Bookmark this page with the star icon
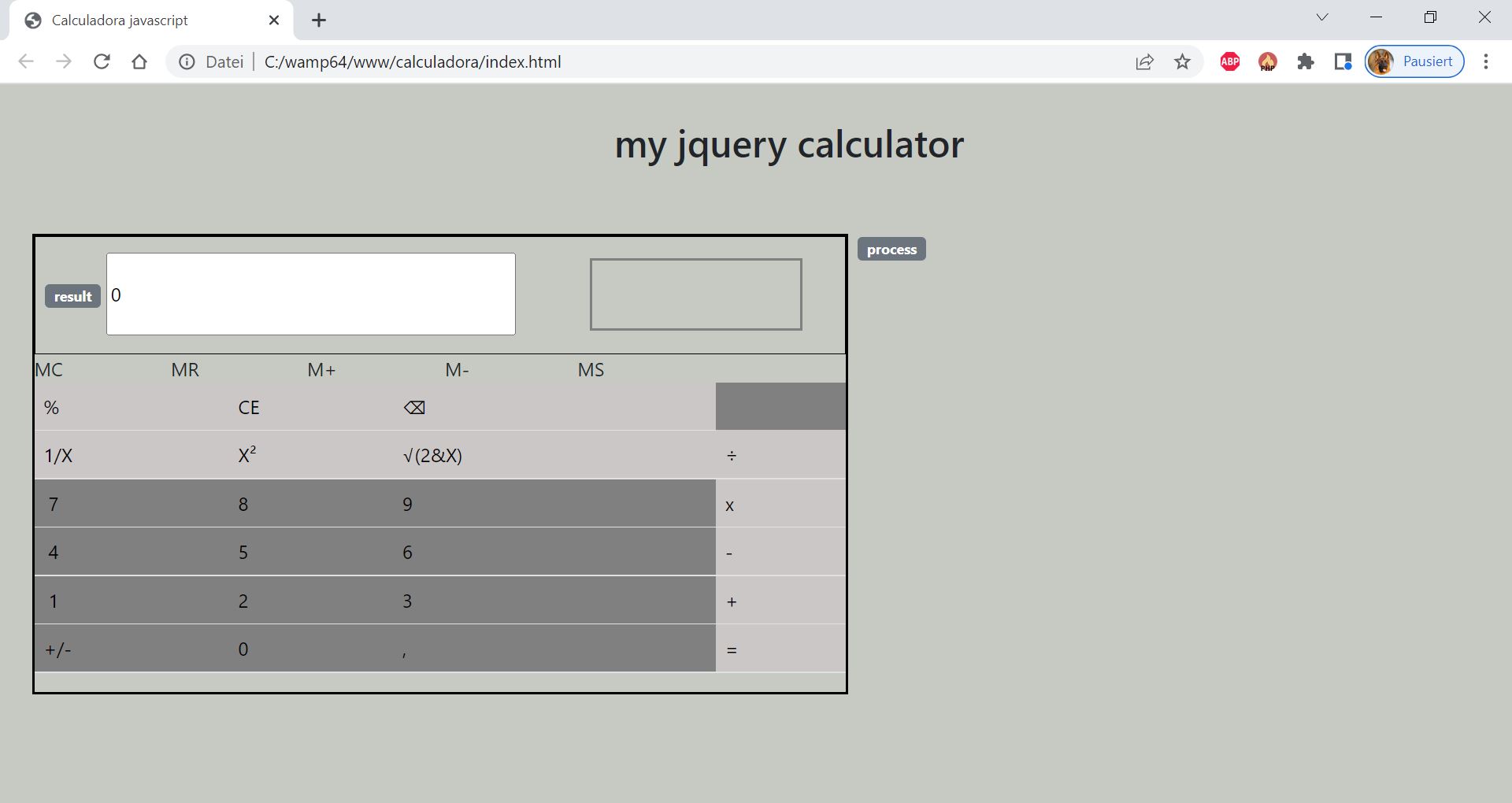Screen dimensions: 1512x803 coord(1182,61)
